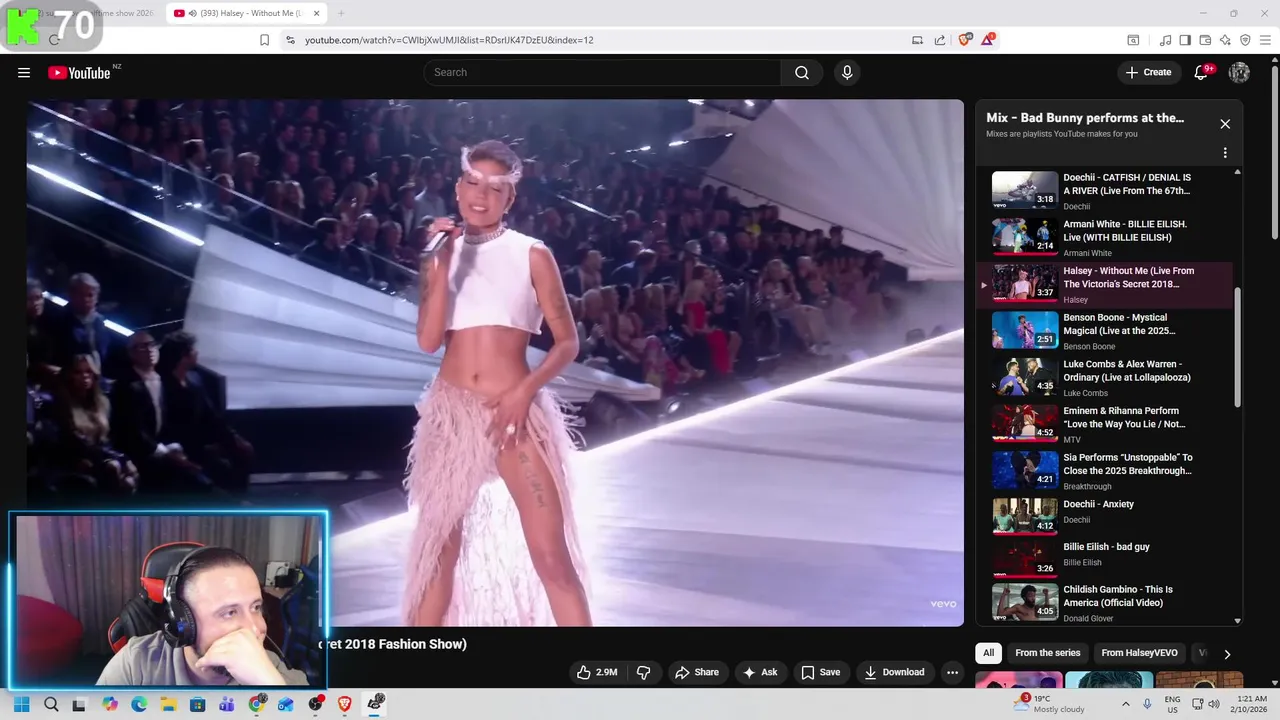Viewport: 1280px width, 720px height.
Task: Open the account avatar menu
Action: (1239, 72)
